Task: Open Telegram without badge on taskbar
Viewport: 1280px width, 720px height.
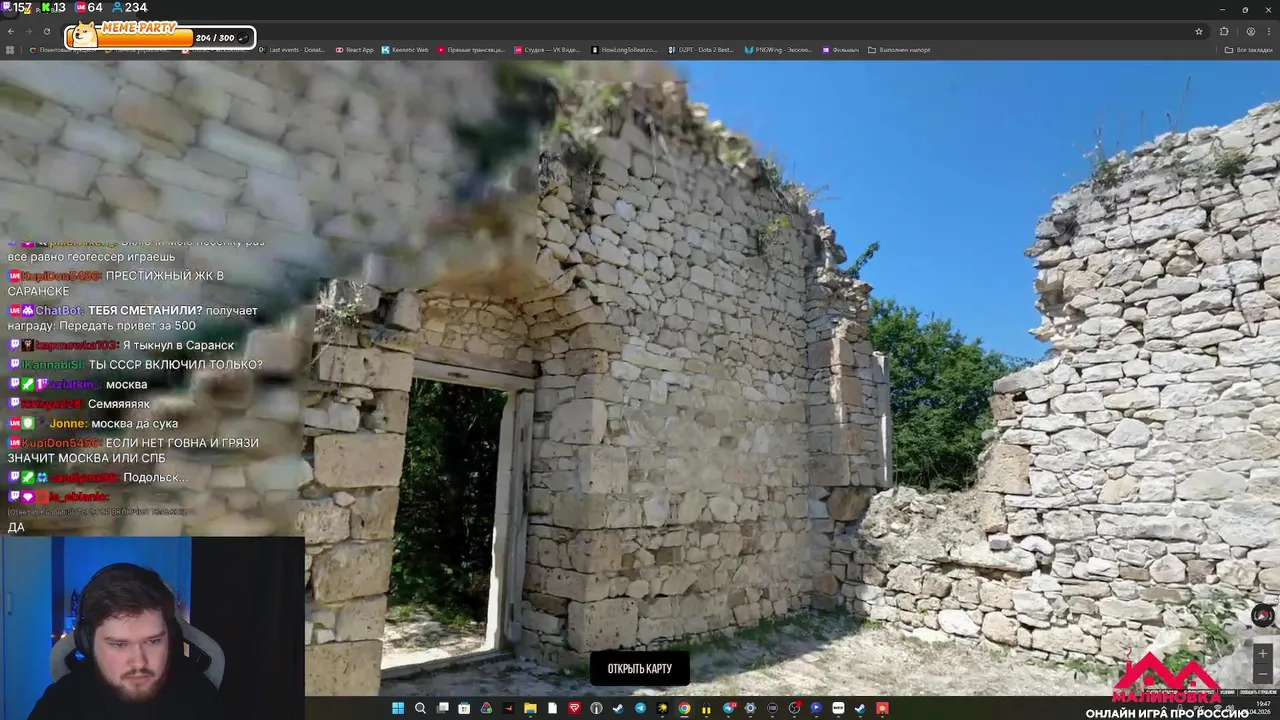Action: [x=640, y=708]
